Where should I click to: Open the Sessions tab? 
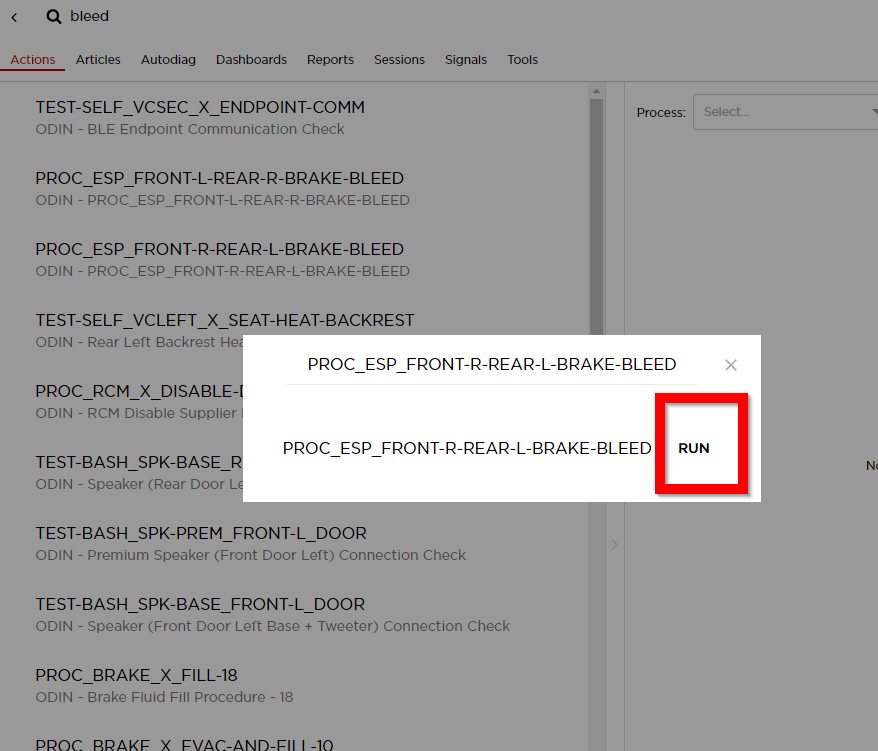click(x=399, y=59)
